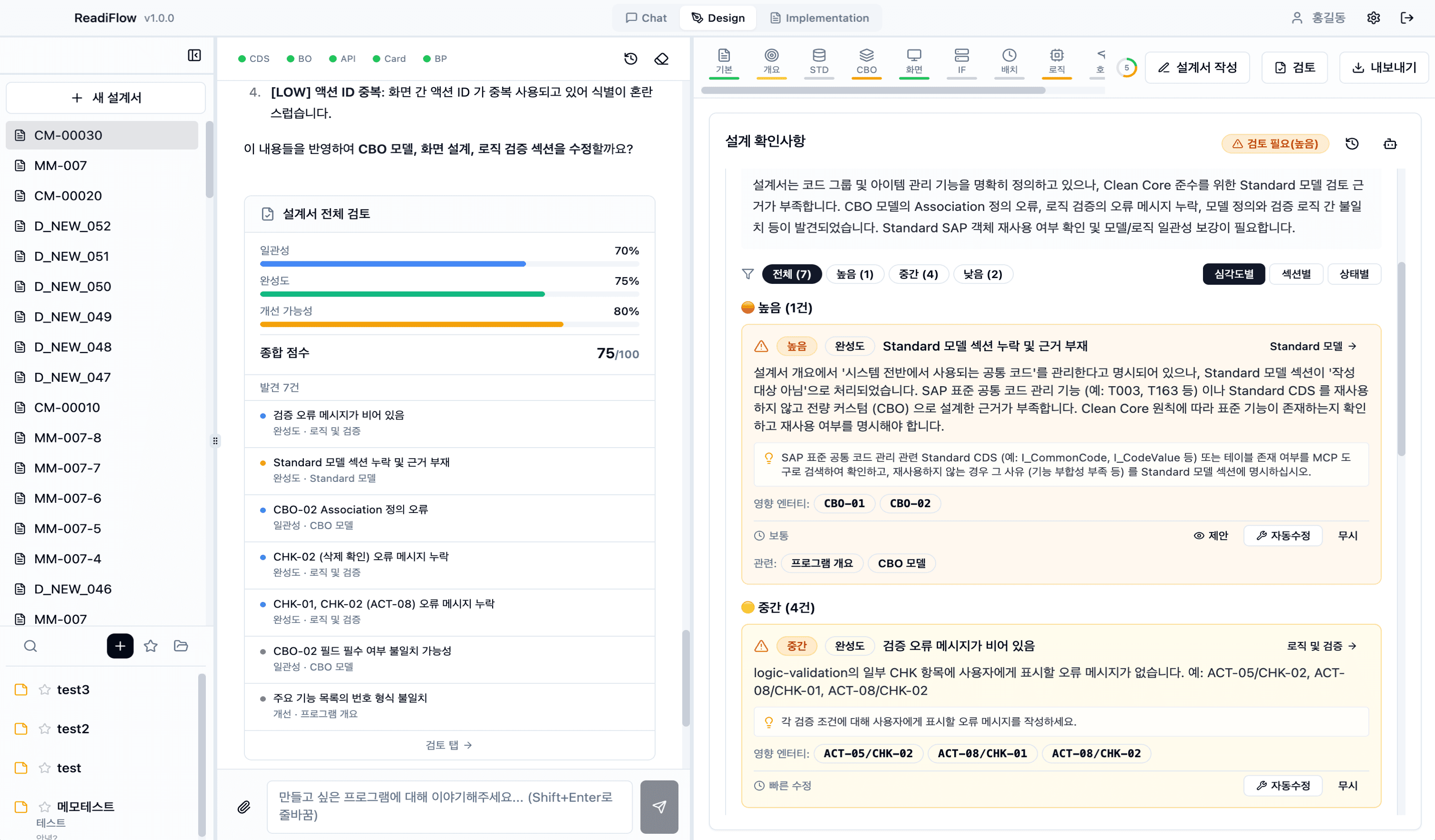
Task: Select the 높음 (1) severity filter
Action: pyautogui.click(x=854, y=274)
